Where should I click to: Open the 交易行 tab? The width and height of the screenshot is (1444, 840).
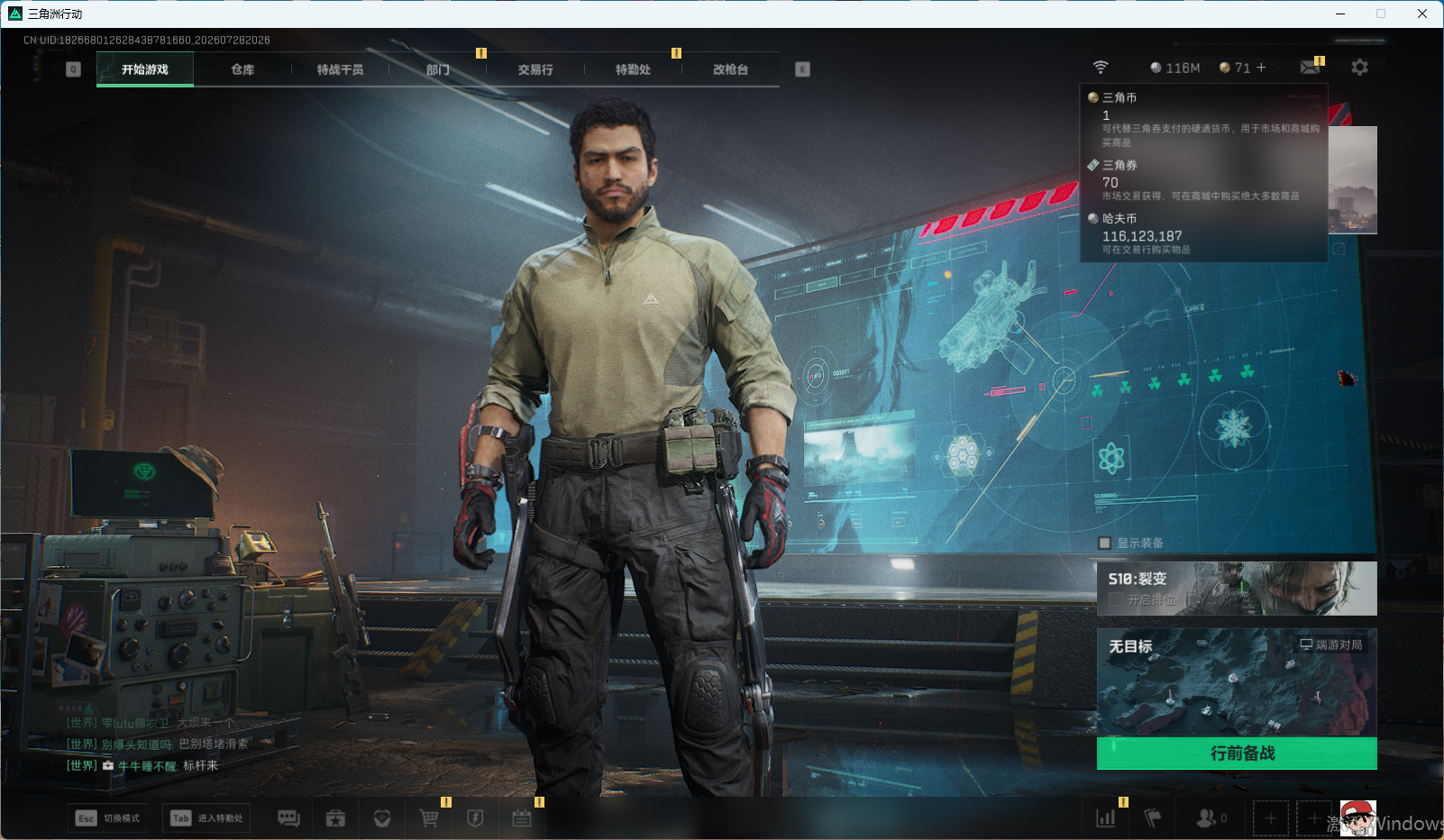point(535,69)
